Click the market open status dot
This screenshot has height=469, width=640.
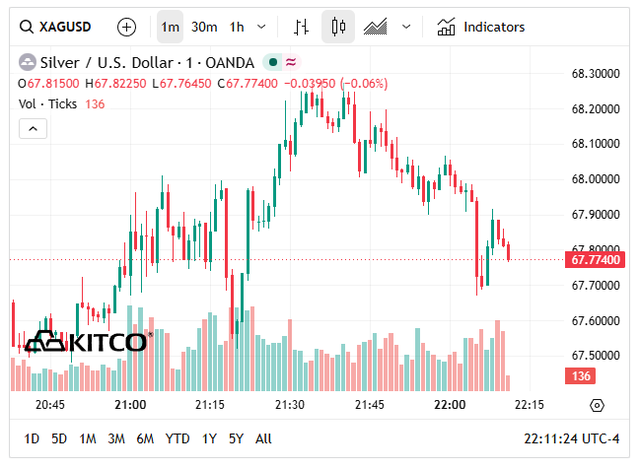(x=273, y=62)
